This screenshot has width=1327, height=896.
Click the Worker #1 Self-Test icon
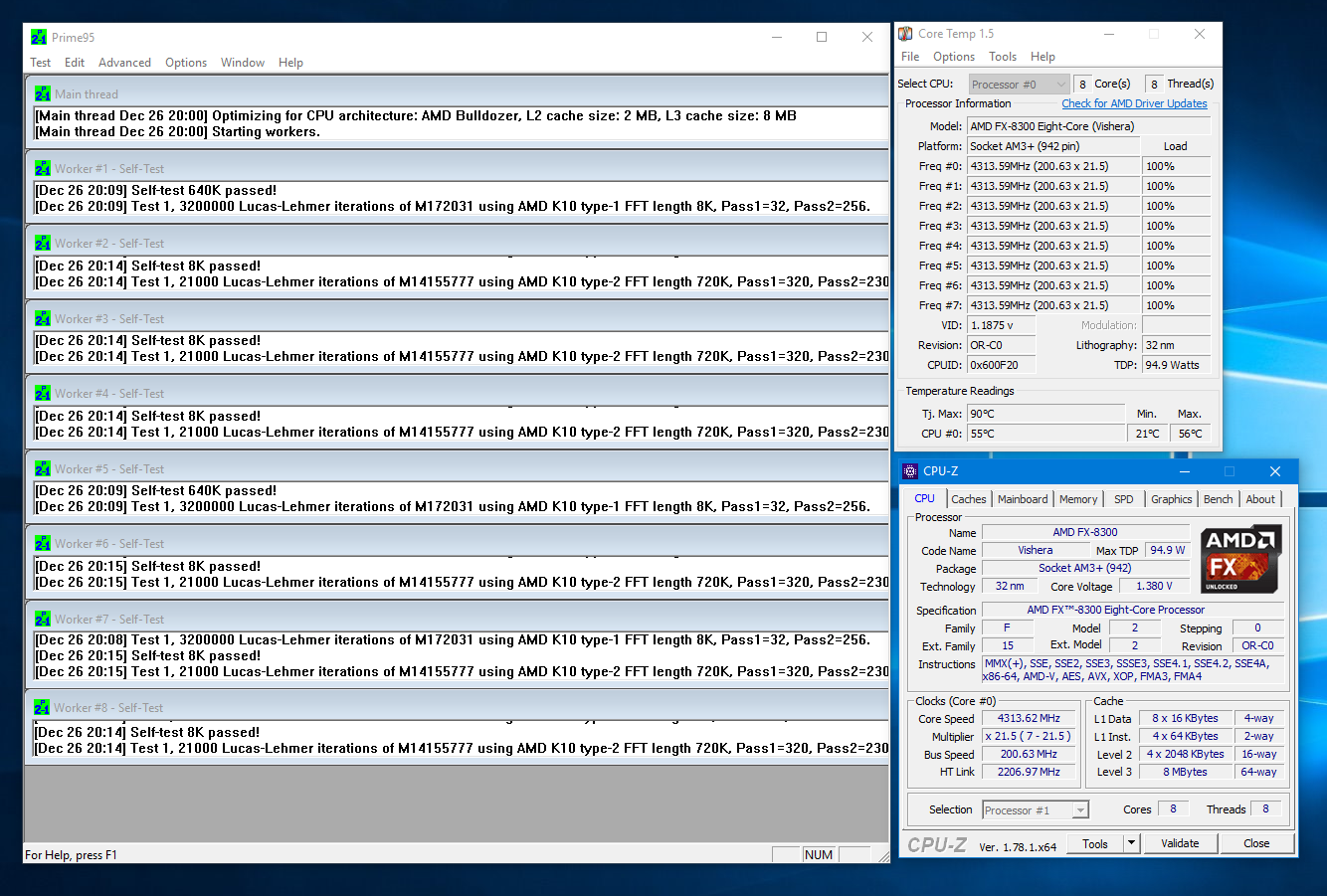click(x=43, y=168)
